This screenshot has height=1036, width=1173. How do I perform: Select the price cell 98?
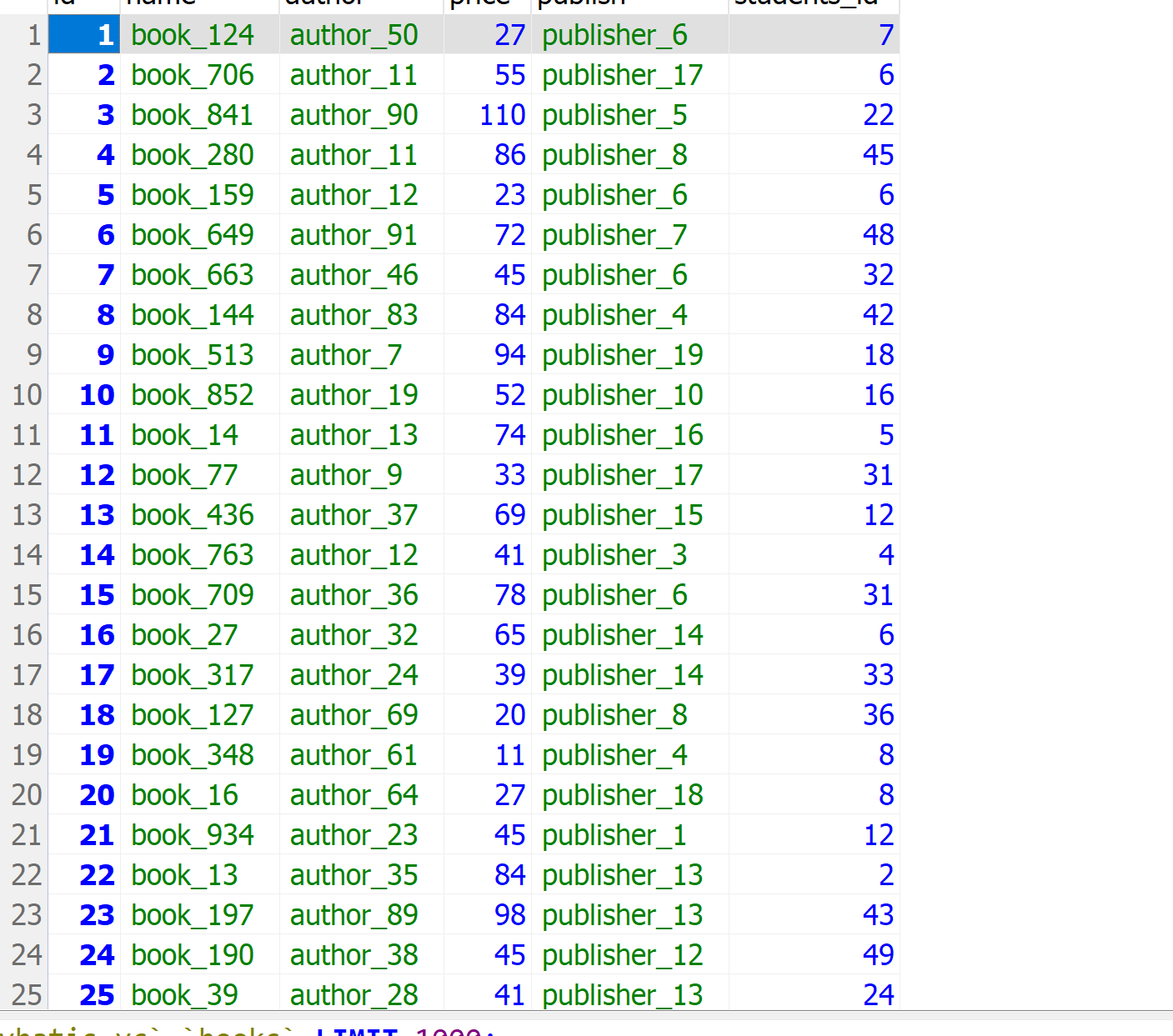(x=487, y=914)
